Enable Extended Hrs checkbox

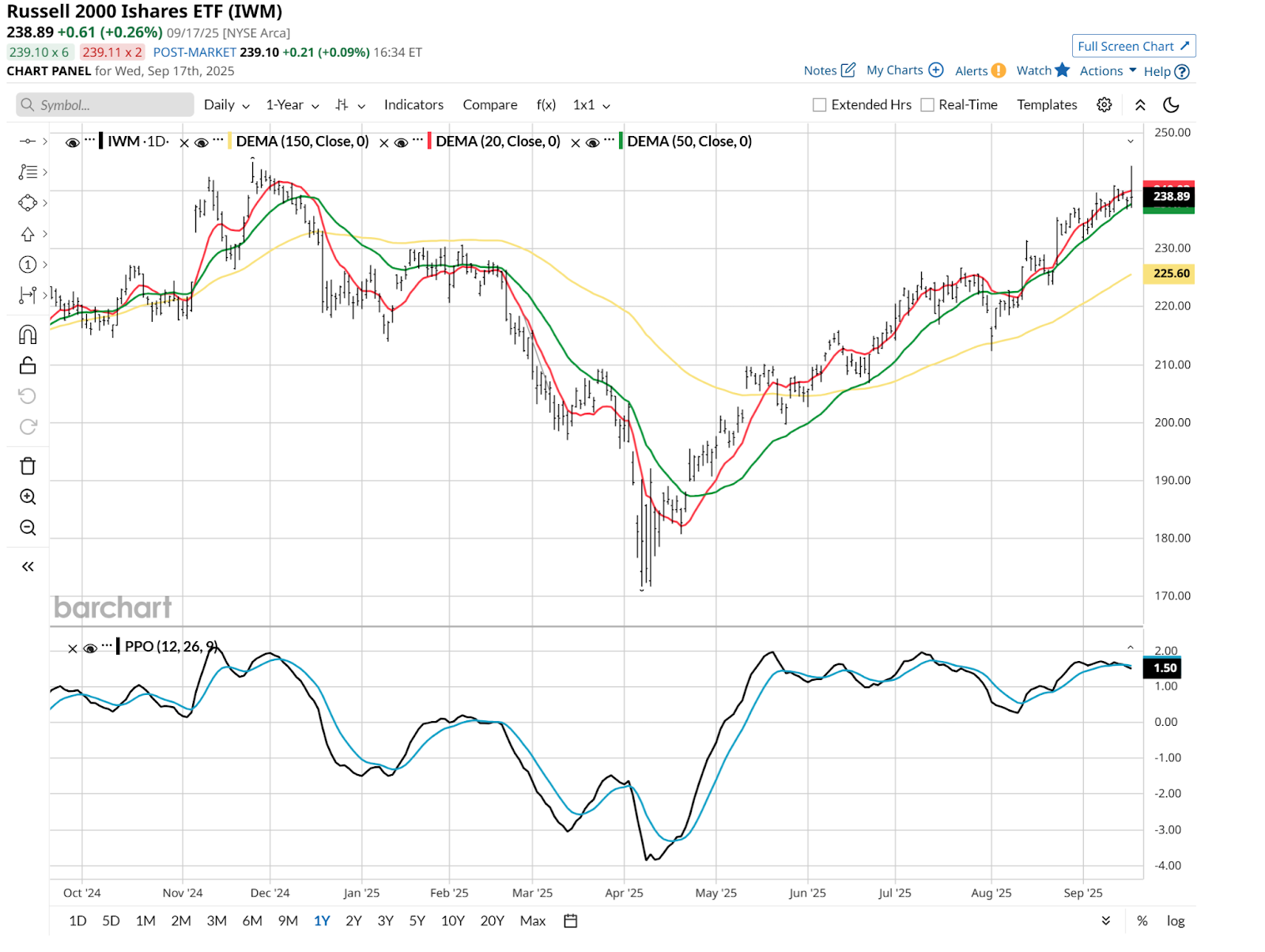click(x=820, y=104)
